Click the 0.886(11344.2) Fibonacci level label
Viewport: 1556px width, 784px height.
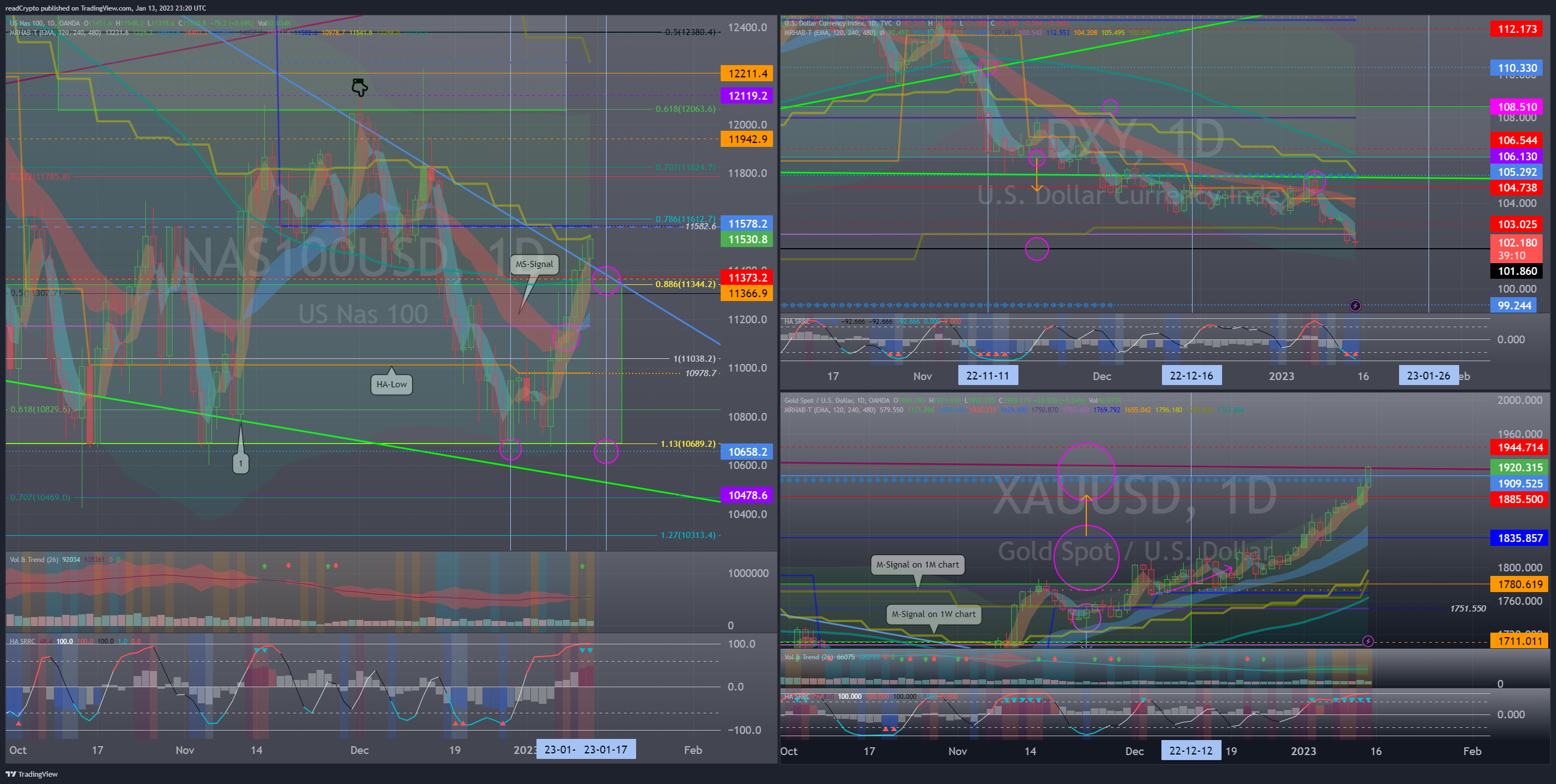pos(686,284)
